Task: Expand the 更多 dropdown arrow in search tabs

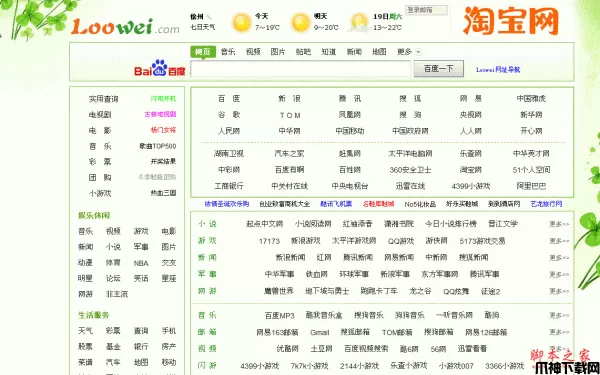Action: [x=418, y=52]
